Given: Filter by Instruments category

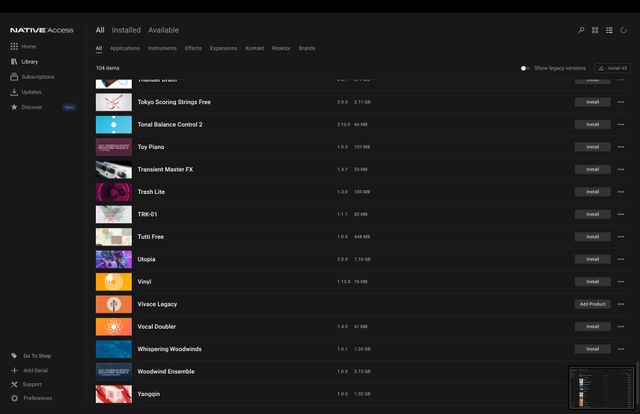Looking at the screenshot, I should point(162,48).
